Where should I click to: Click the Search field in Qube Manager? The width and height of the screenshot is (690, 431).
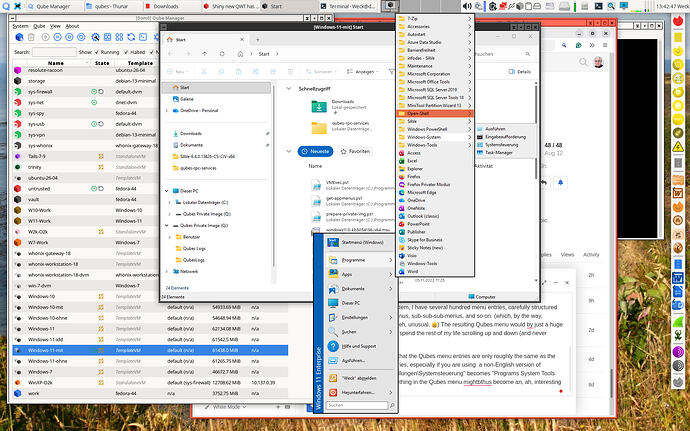[x=54, y=52]
